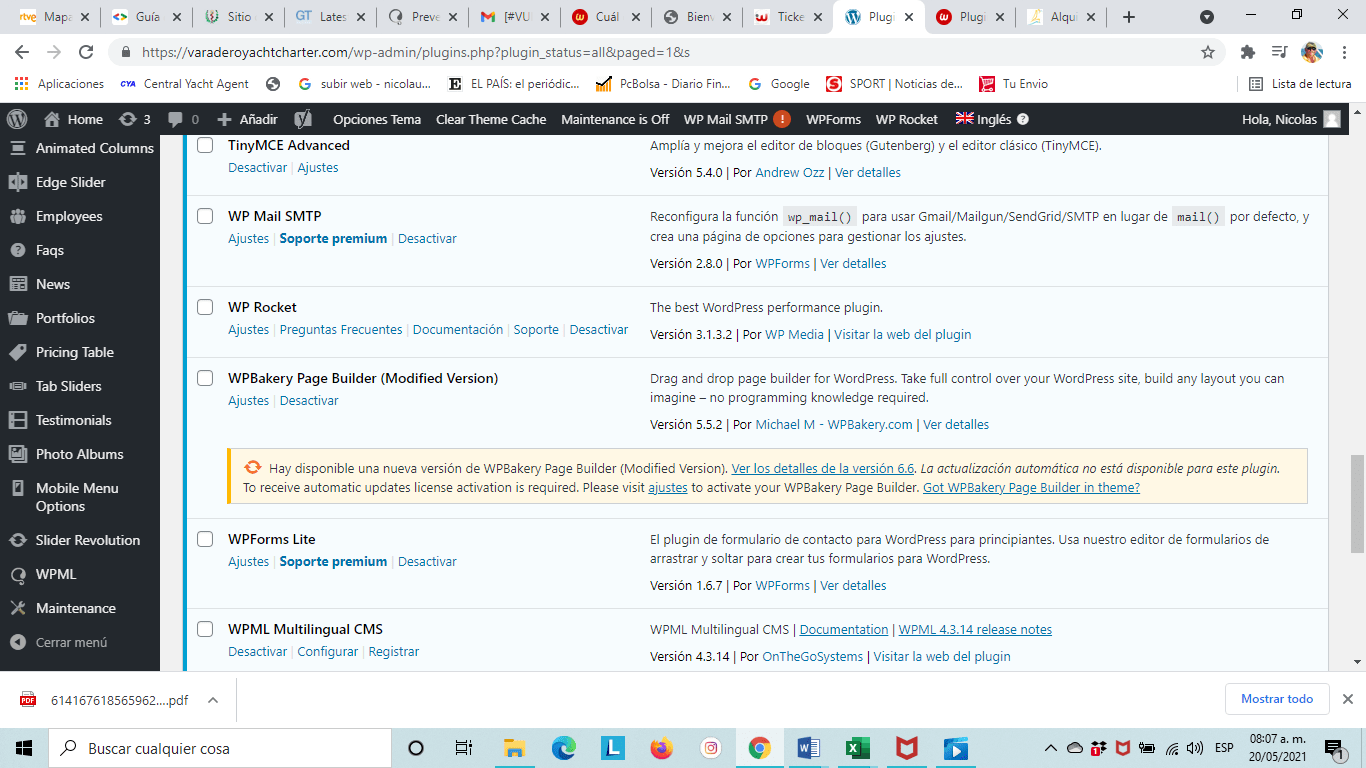Show hidden system tray icons

click(x=1051, y=748)
